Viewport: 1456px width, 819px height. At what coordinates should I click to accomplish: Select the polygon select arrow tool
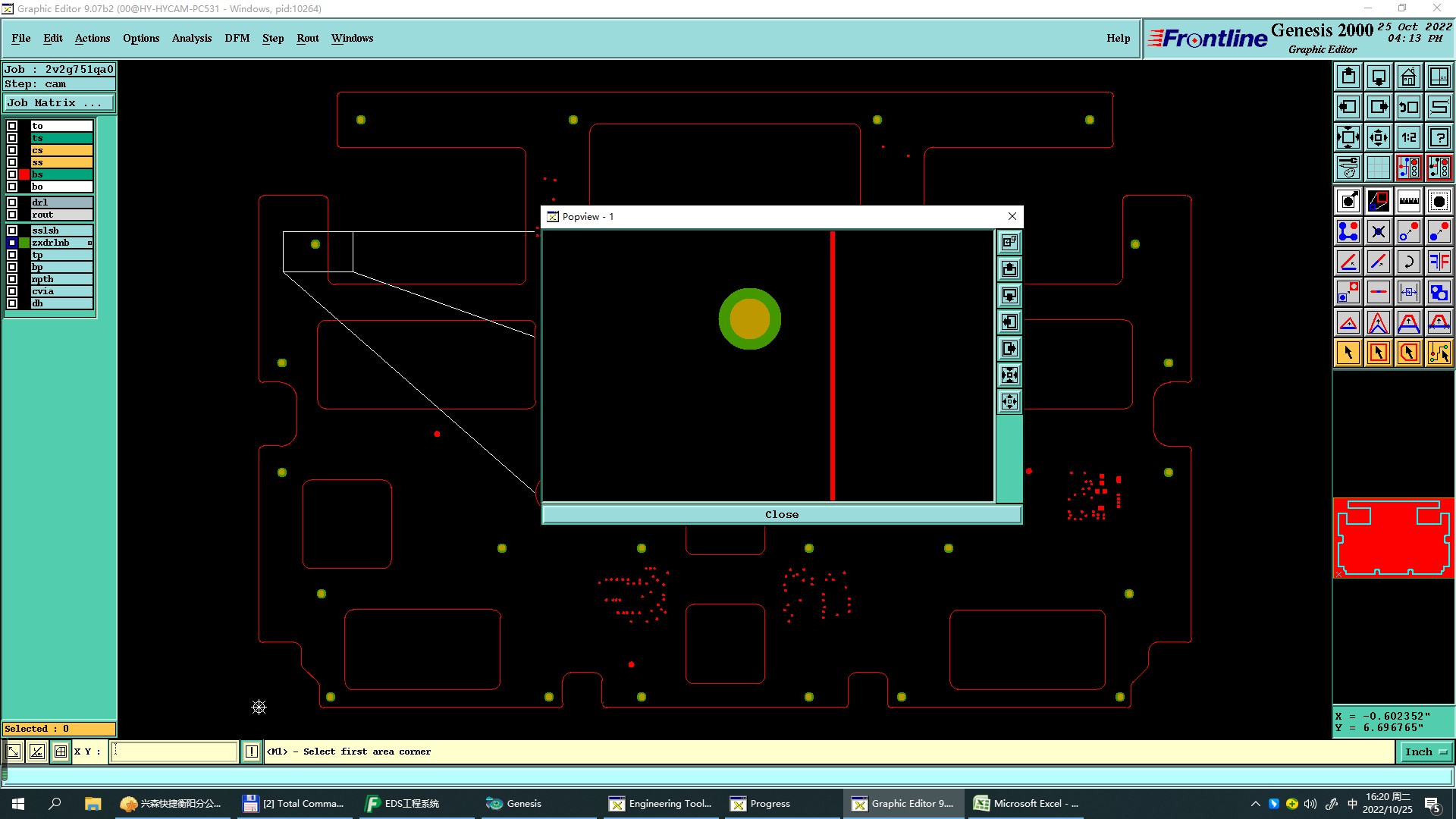tap(1408, 353)
